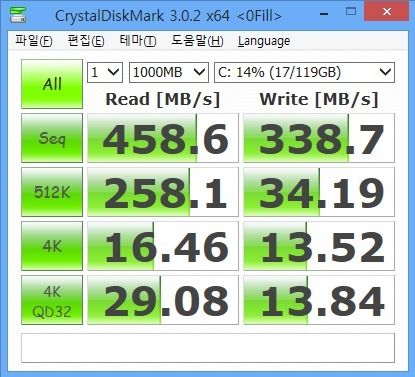Click the Seq read result 458.6
Image resolution: width=415 pixels, height=377 pixels.
[163, 138]
